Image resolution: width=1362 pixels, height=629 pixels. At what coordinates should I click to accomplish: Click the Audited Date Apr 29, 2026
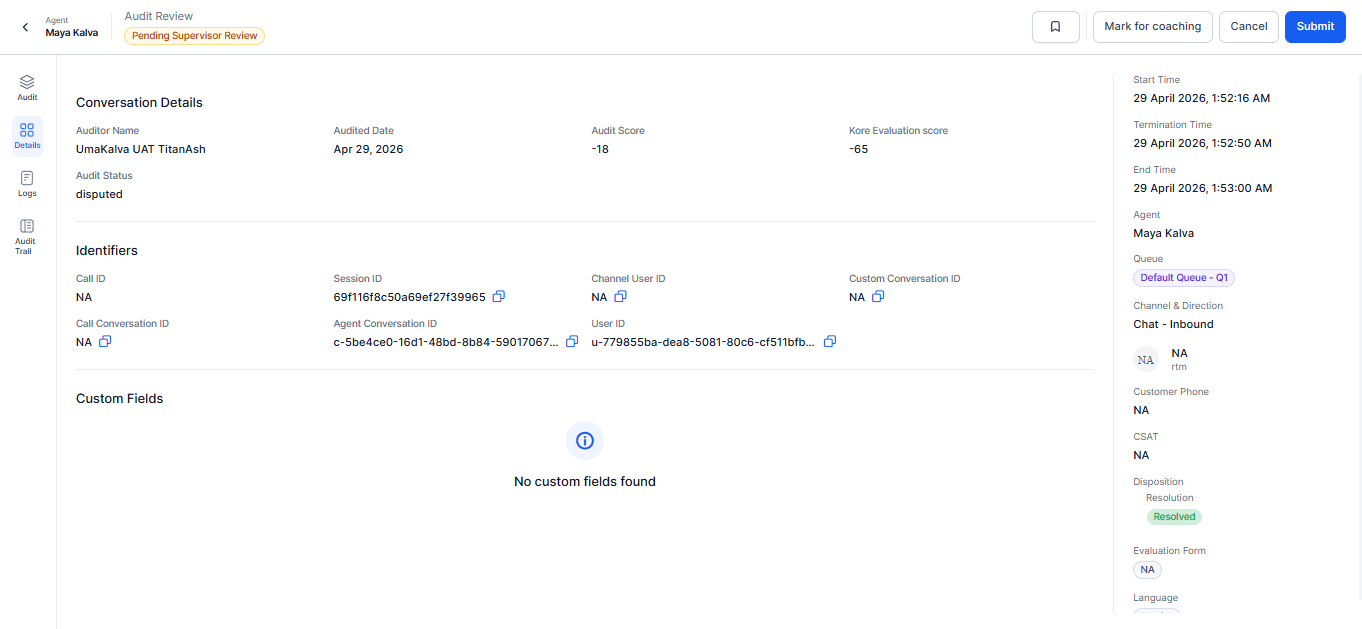pos(369,149)
